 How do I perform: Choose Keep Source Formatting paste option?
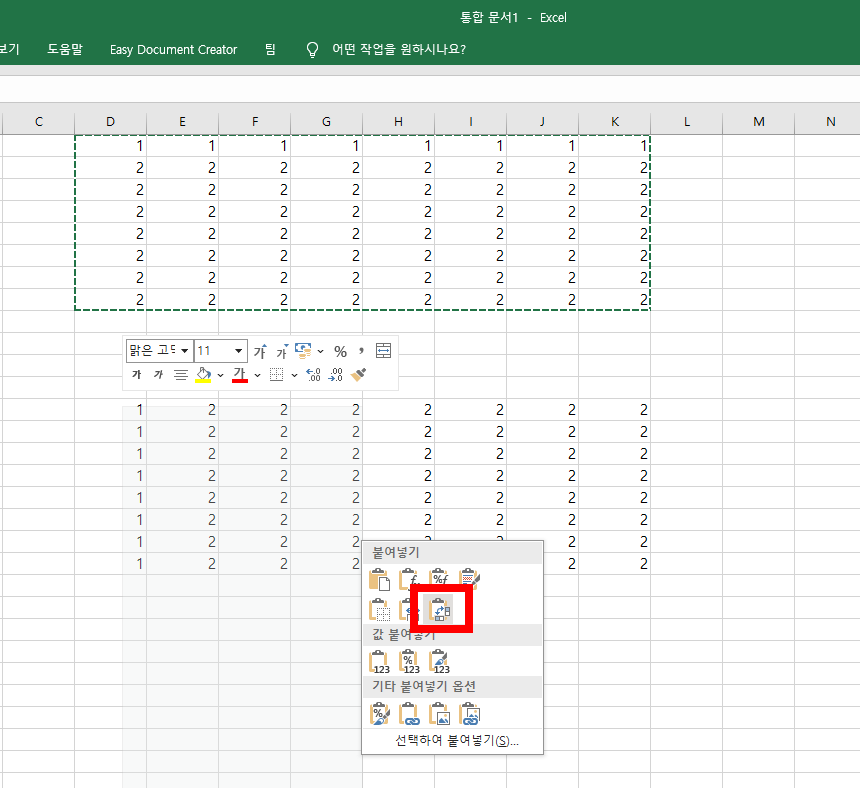coord(469,580)
